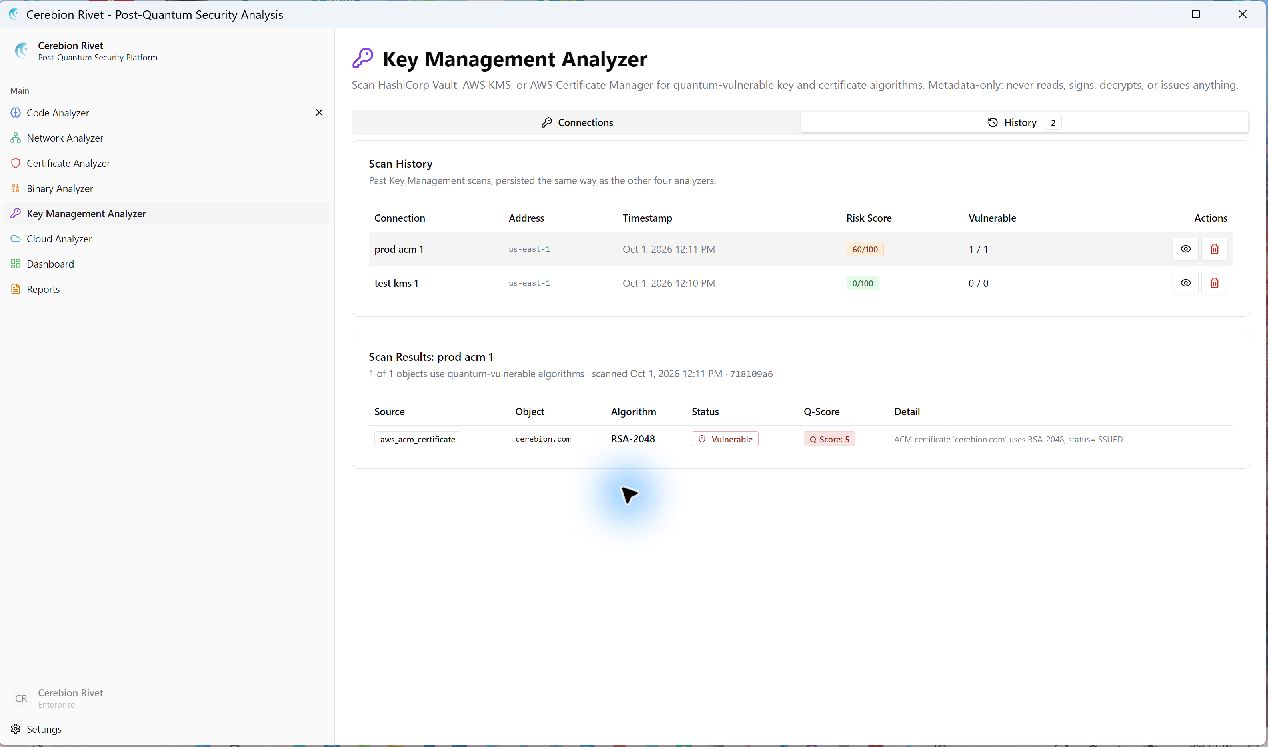Open the Dashboard page
The height and width of the screenshot is (747, 1268).
(166, 264)
